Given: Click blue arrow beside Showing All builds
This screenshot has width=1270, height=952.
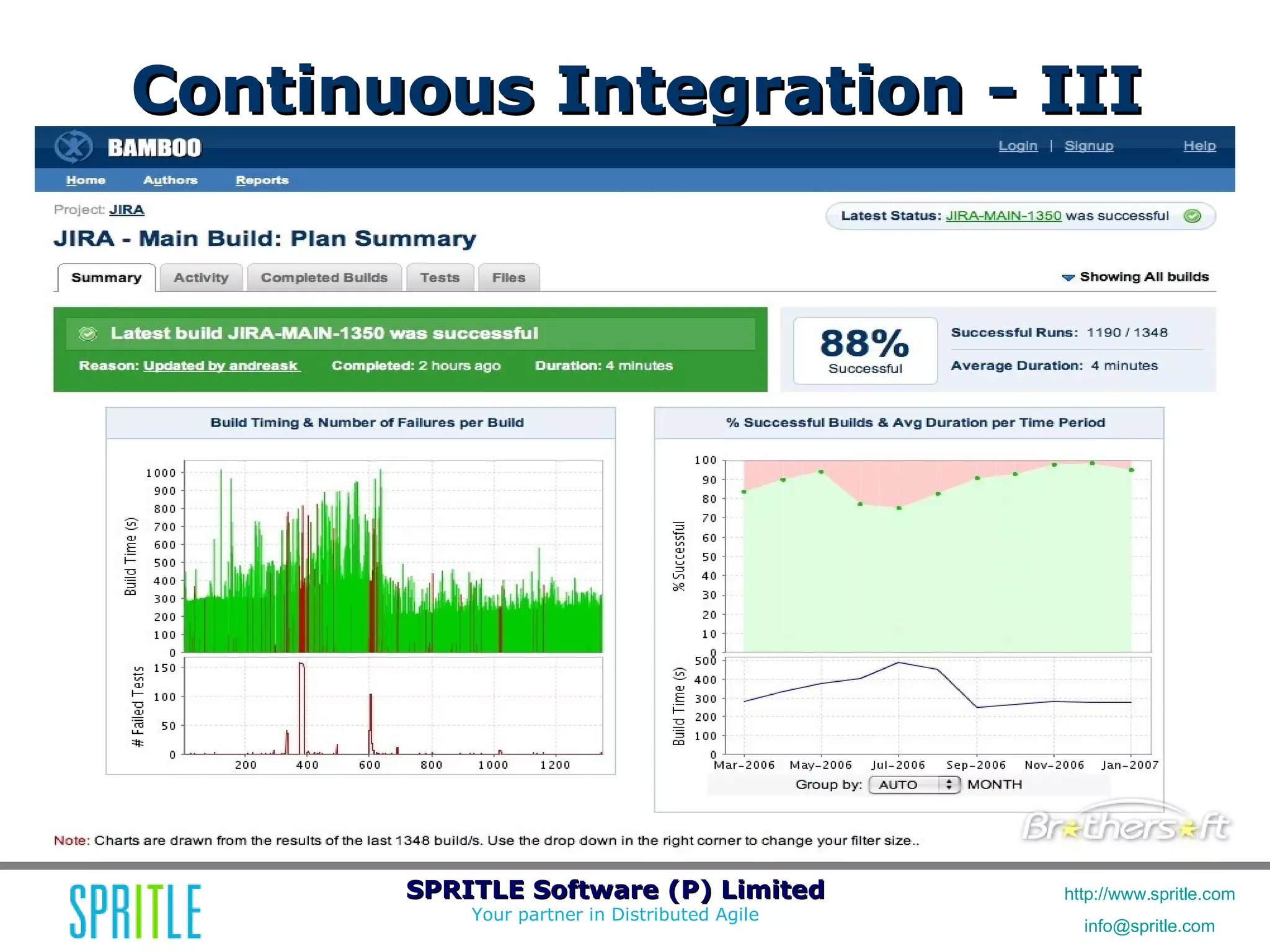Looking at the screenshot, I should click(x=1068, y=278).
